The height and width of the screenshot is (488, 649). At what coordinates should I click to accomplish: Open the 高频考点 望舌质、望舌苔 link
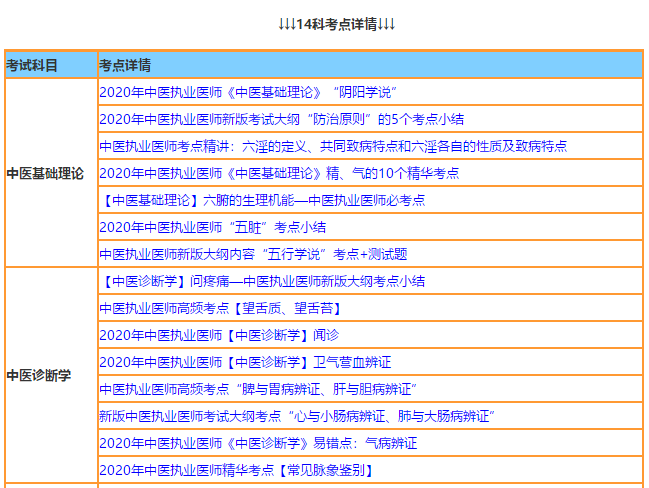tap(221, 308)
